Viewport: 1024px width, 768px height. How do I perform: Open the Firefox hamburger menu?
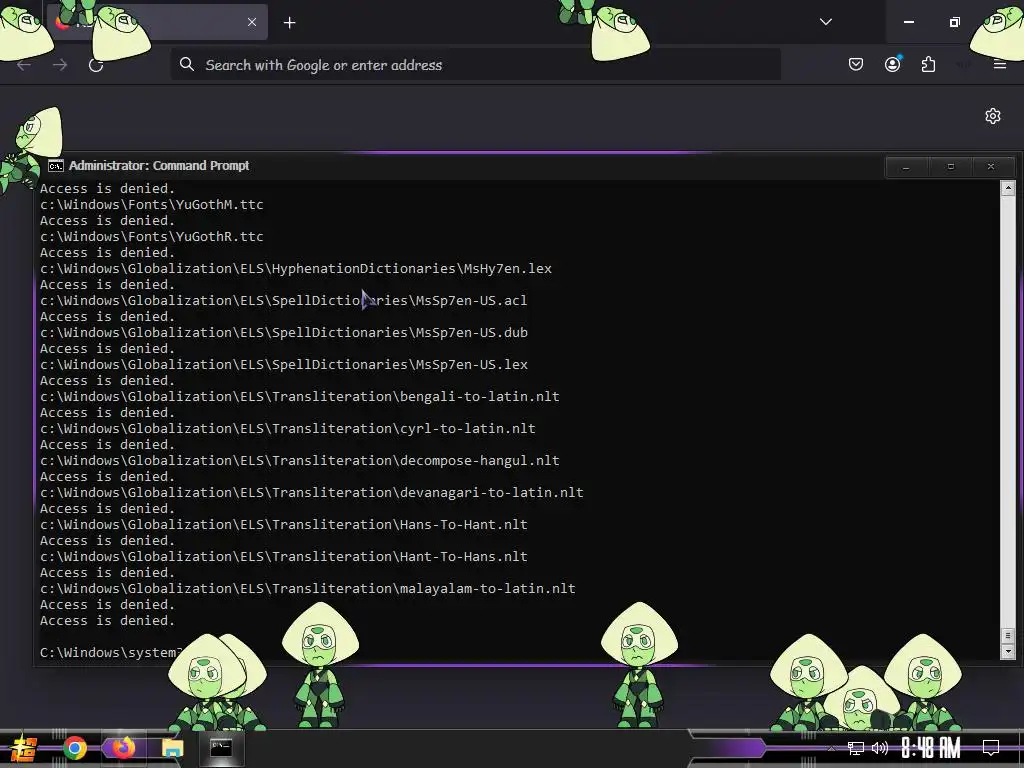coord(999,64)
